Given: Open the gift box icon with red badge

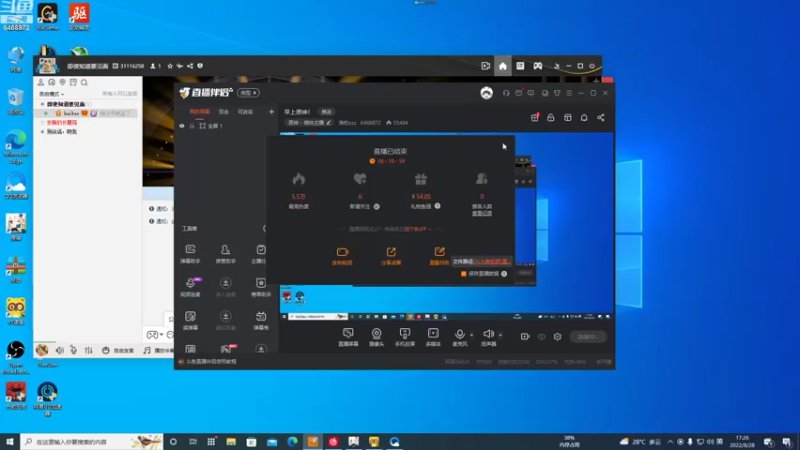Looking at the screenshot, I should [535, 117].
